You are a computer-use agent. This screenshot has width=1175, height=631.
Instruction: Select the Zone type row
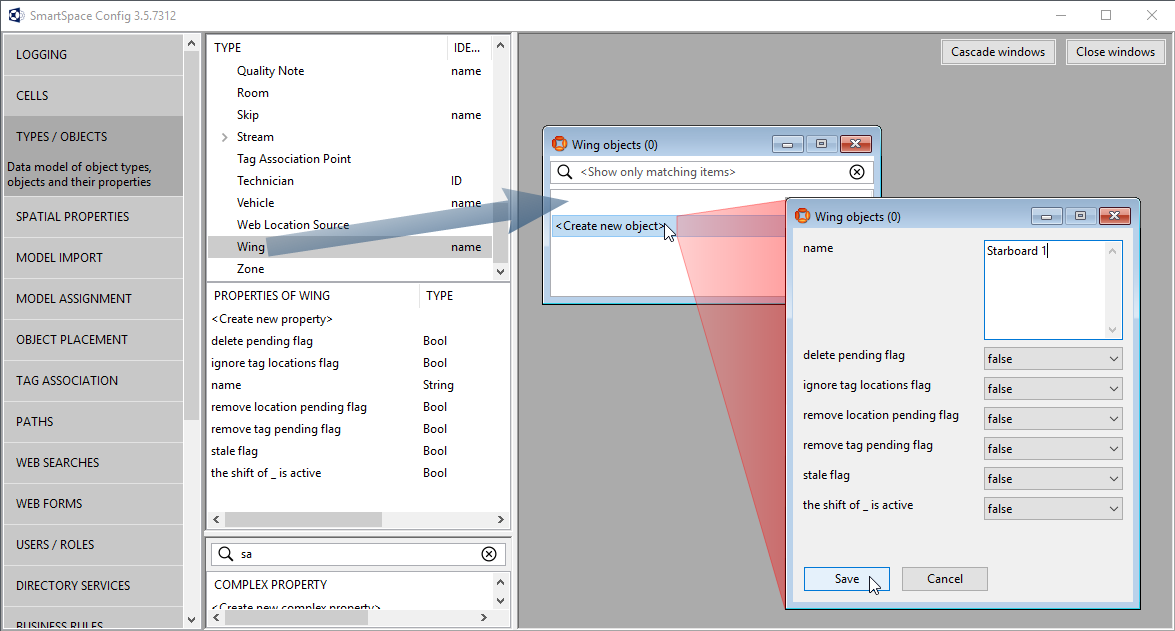coord(350,269)
